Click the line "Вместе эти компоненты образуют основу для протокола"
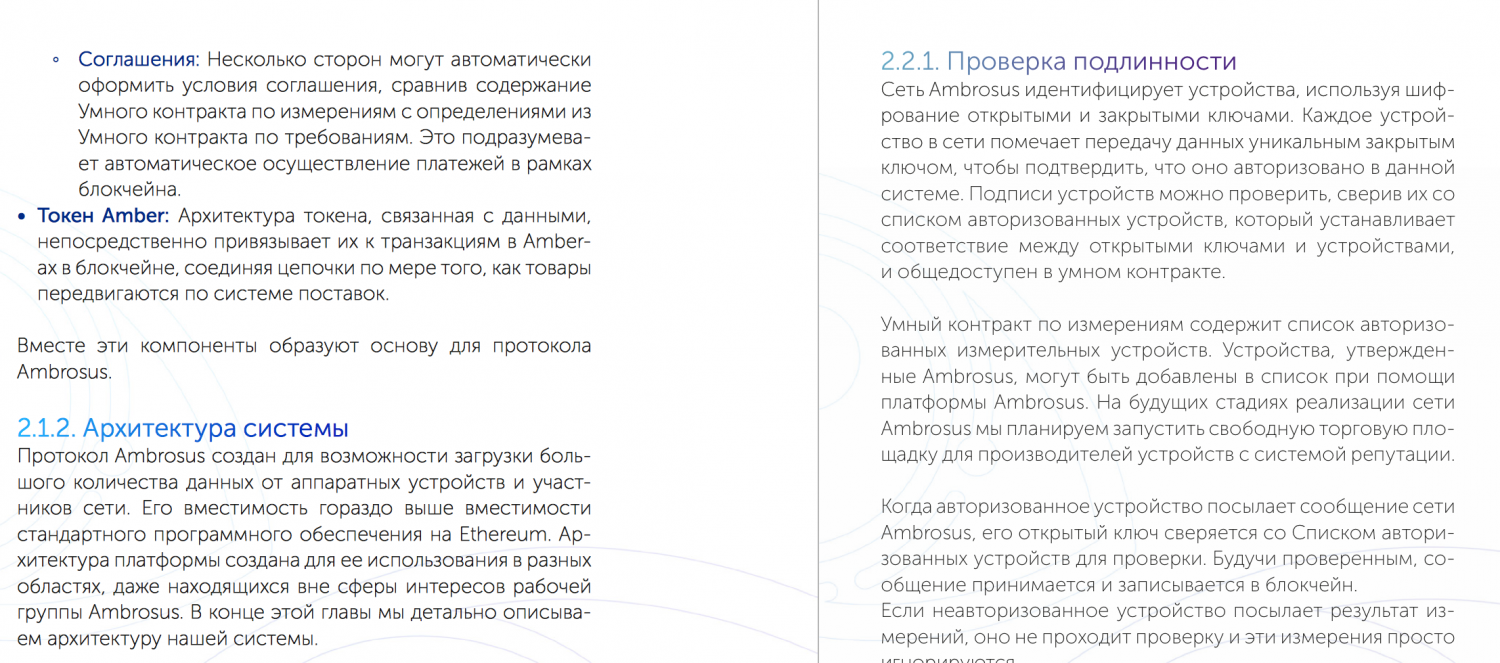Screen dimensions: 1500x663 (x=304, y=346)
